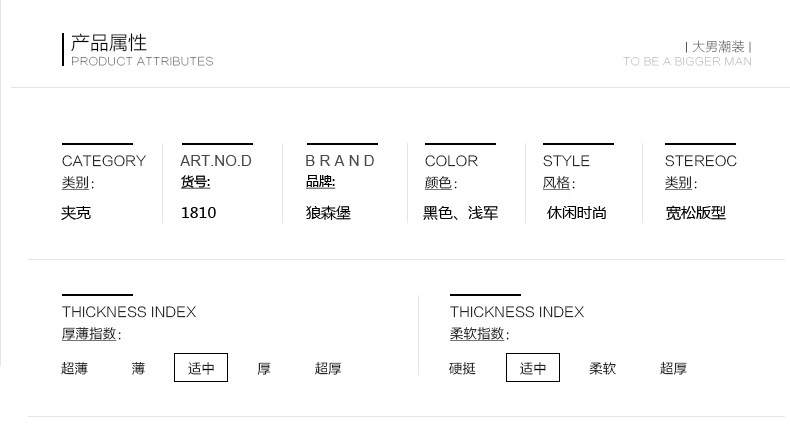The height and width of the screenshot is (426, 790).
Task: Select the 厚 thickness option
Action: pos(264,369)
